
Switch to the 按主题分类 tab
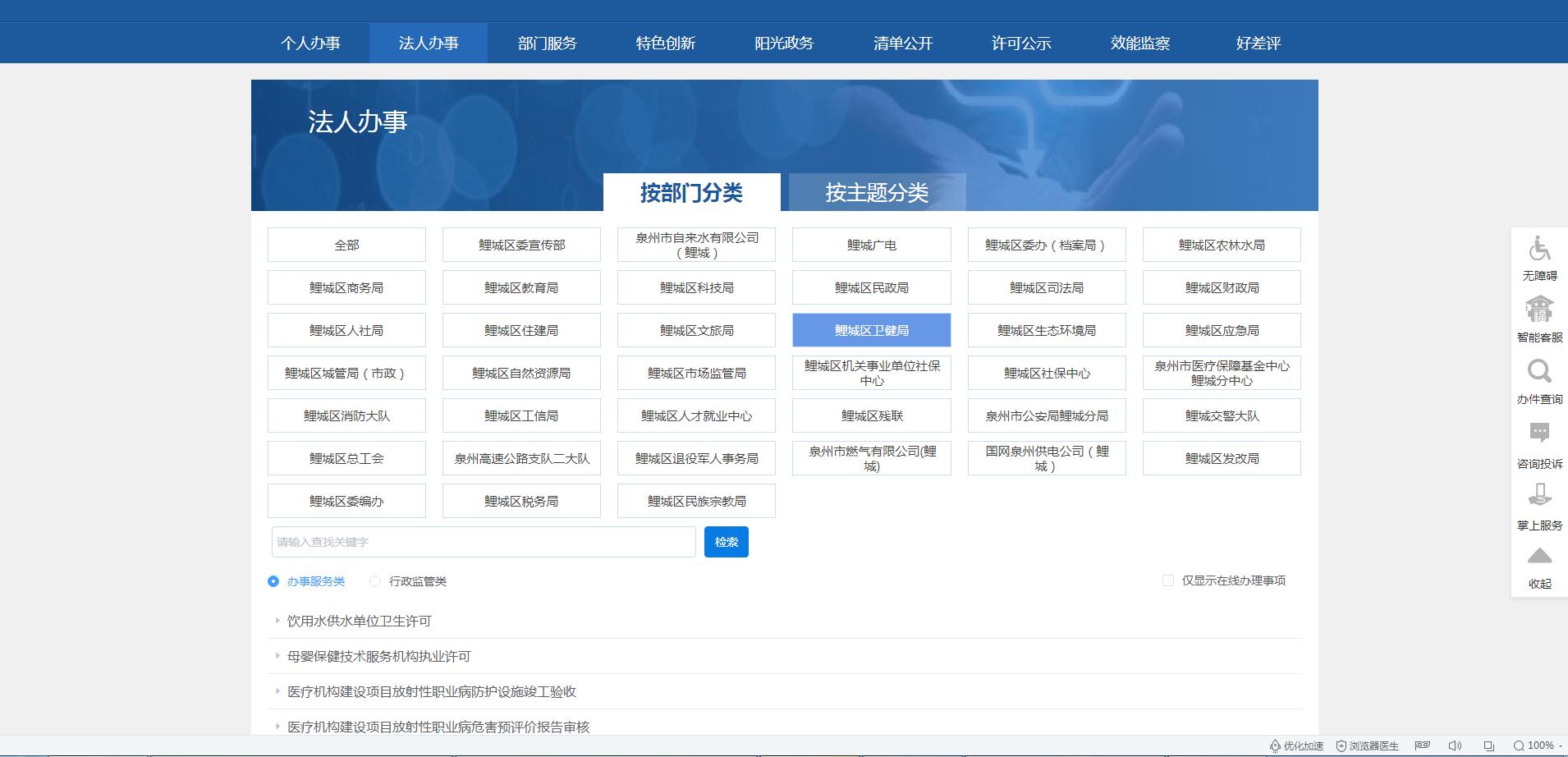point(877,193)
